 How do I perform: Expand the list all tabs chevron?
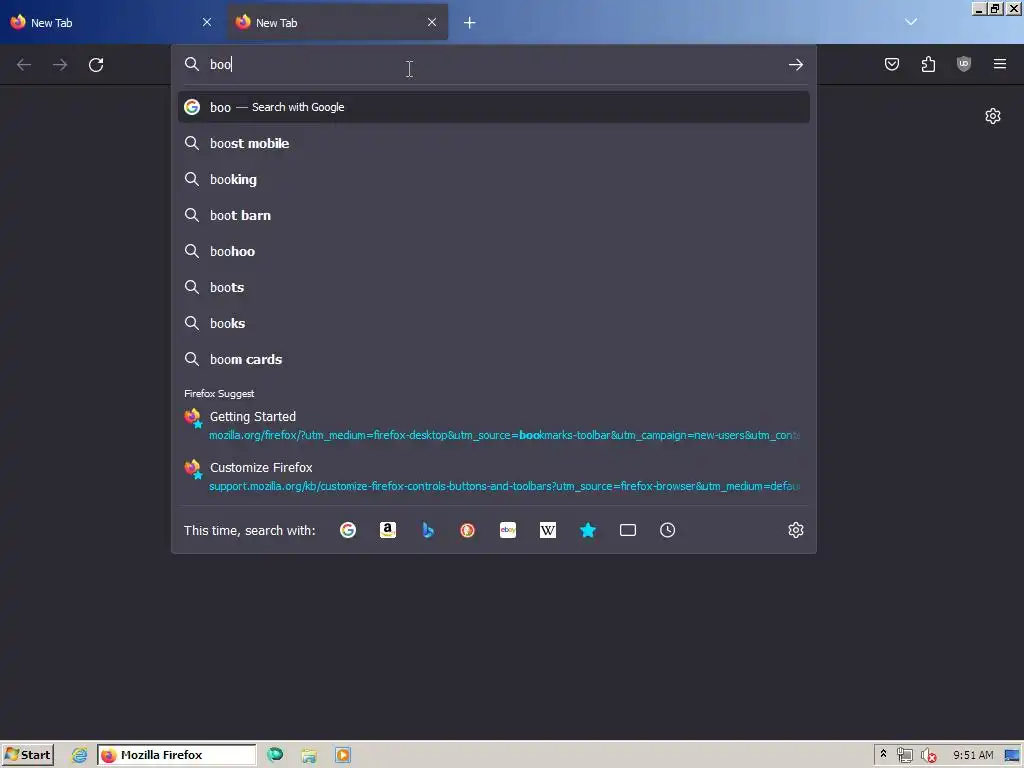[911, 22]
